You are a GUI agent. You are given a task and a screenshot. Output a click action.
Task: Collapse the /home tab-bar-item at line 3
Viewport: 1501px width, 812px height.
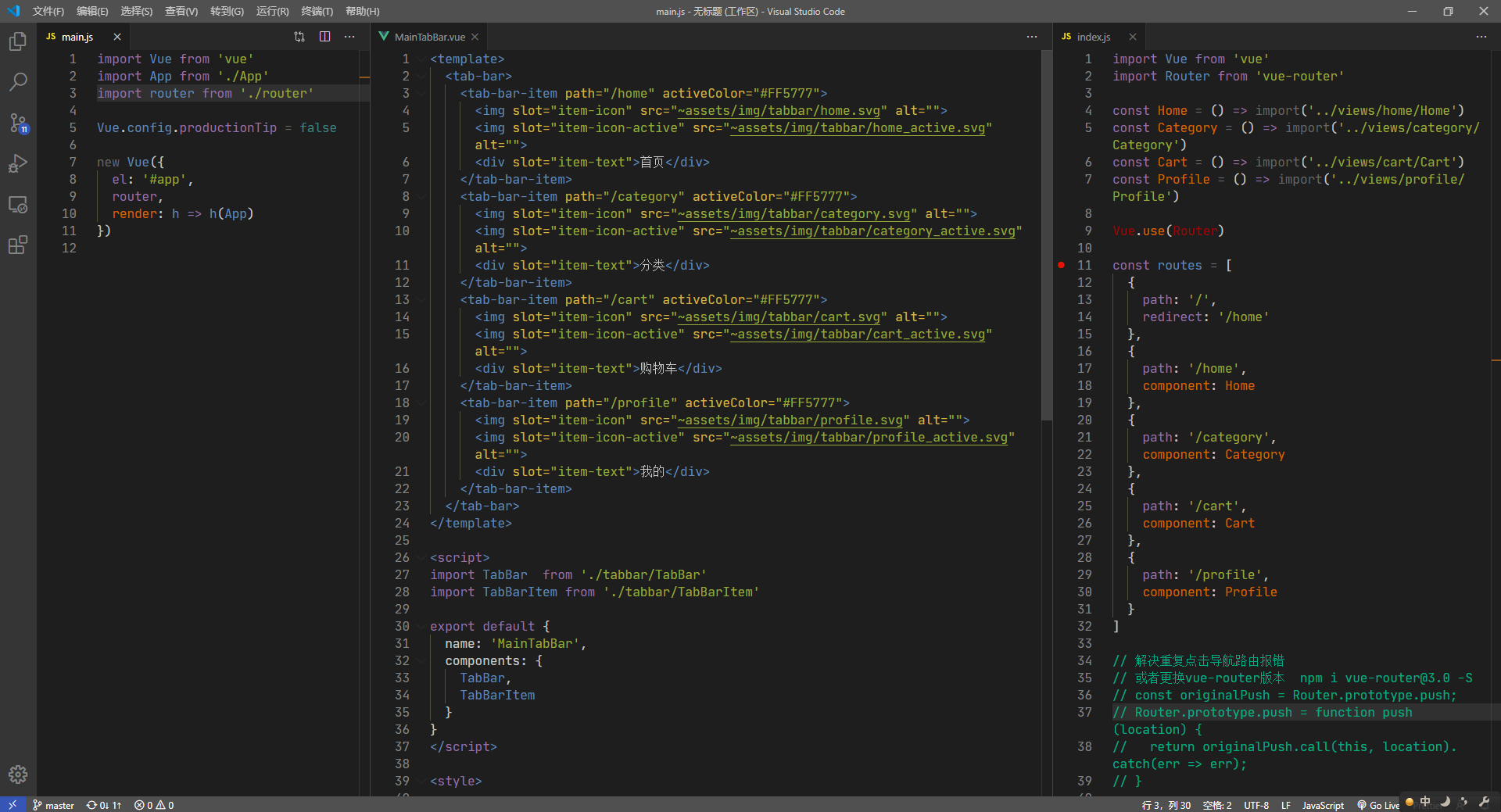[x=422, y=93]
